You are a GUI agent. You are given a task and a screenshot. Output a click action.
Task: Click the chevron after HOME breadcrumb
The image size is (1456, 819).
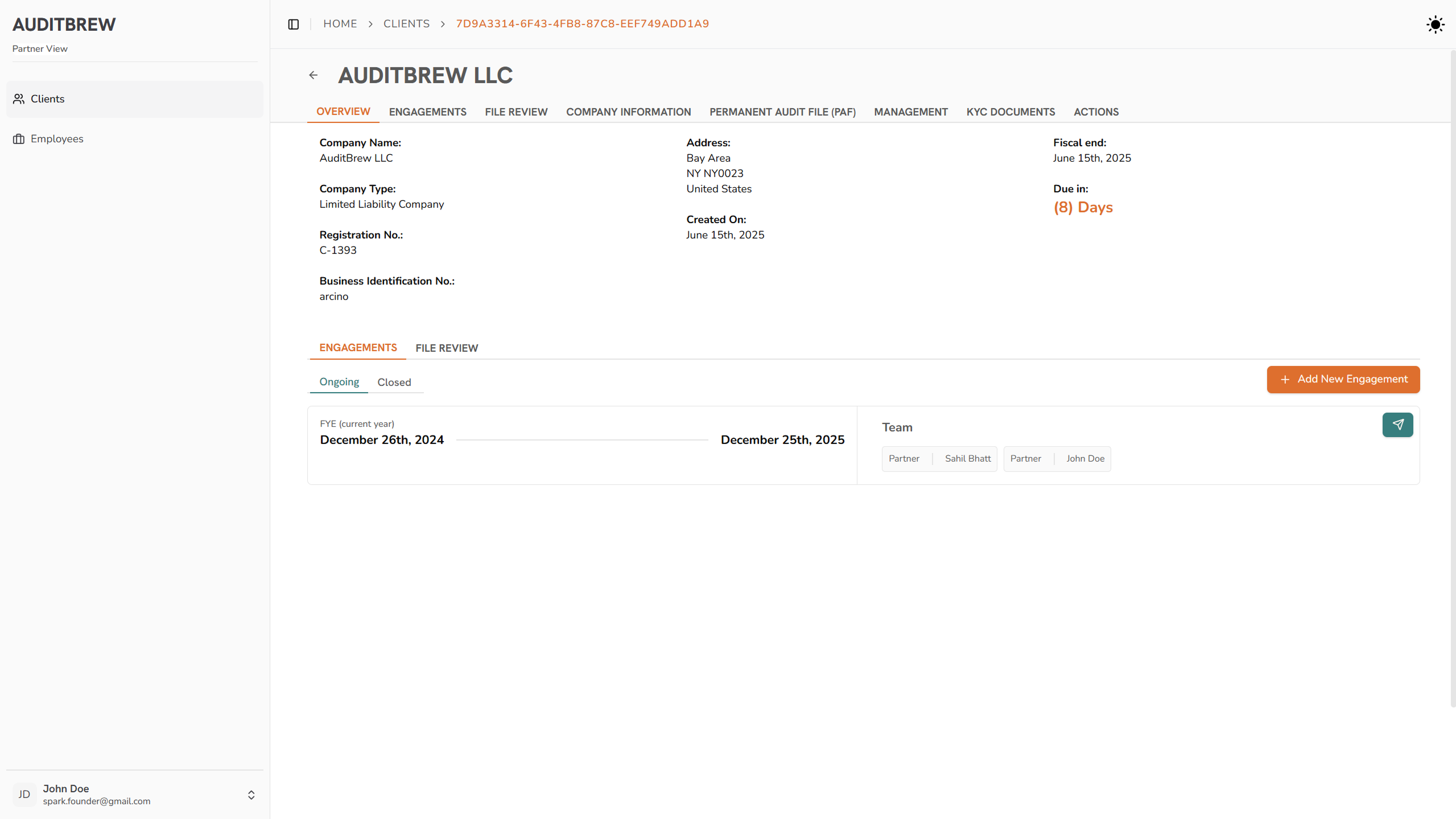tap(370, 24)
